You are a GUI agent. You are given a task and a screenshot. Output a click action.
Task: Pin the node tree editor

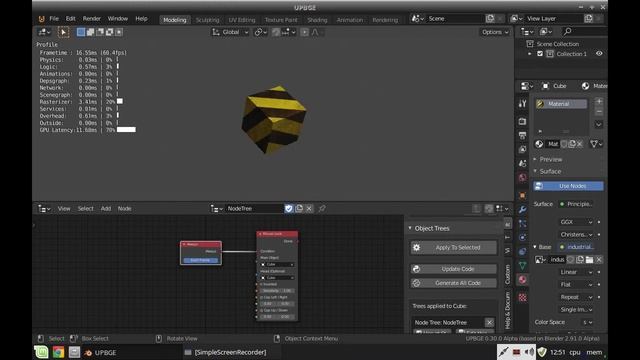click(322, 209)
